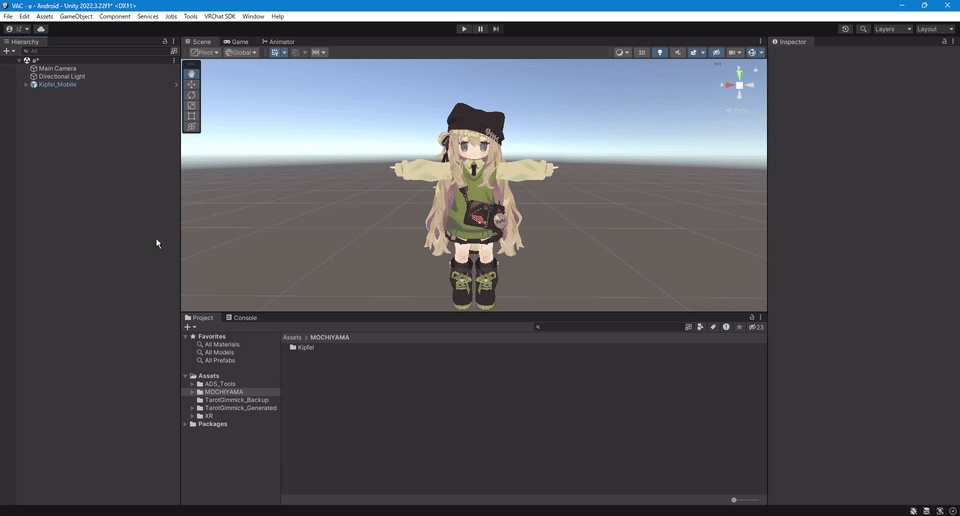This screenshot has height=516, width=960.
Task: Open the draw mode shading dropdown
Action: click(x=622, y=53)
